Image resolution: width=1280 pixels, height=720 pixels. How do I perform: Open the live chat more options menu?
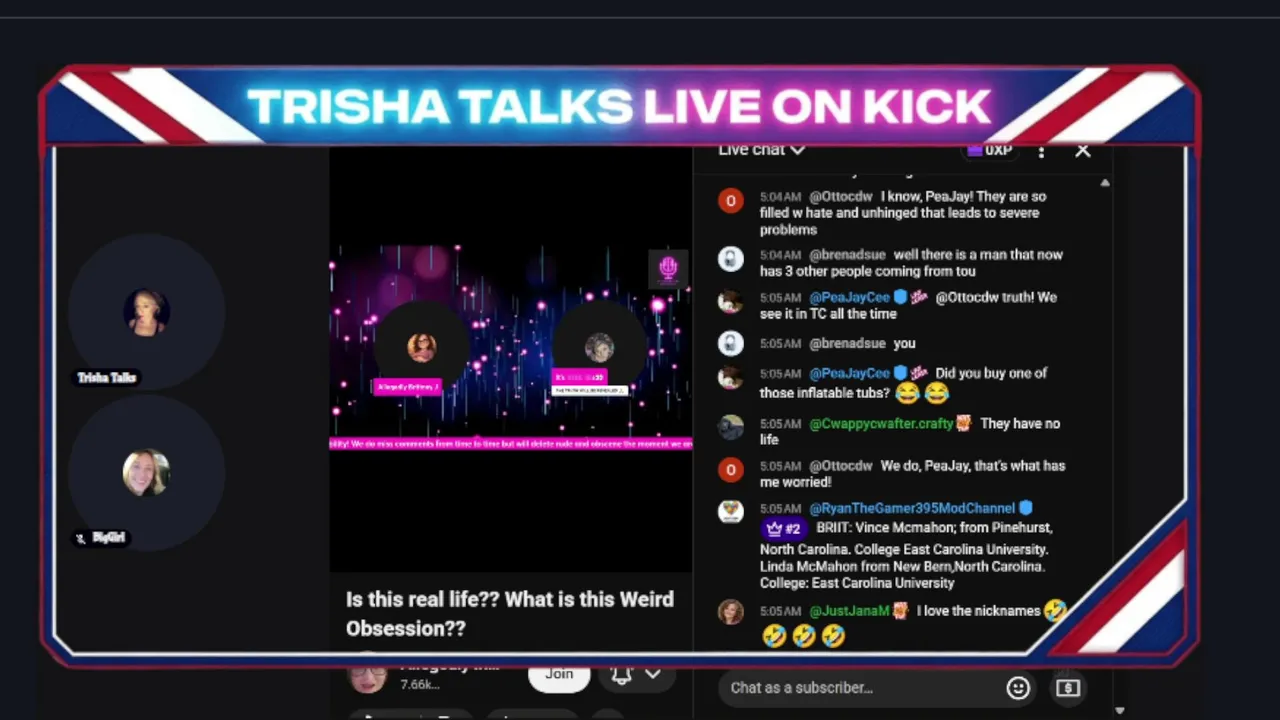click(x=1041, y=151)
